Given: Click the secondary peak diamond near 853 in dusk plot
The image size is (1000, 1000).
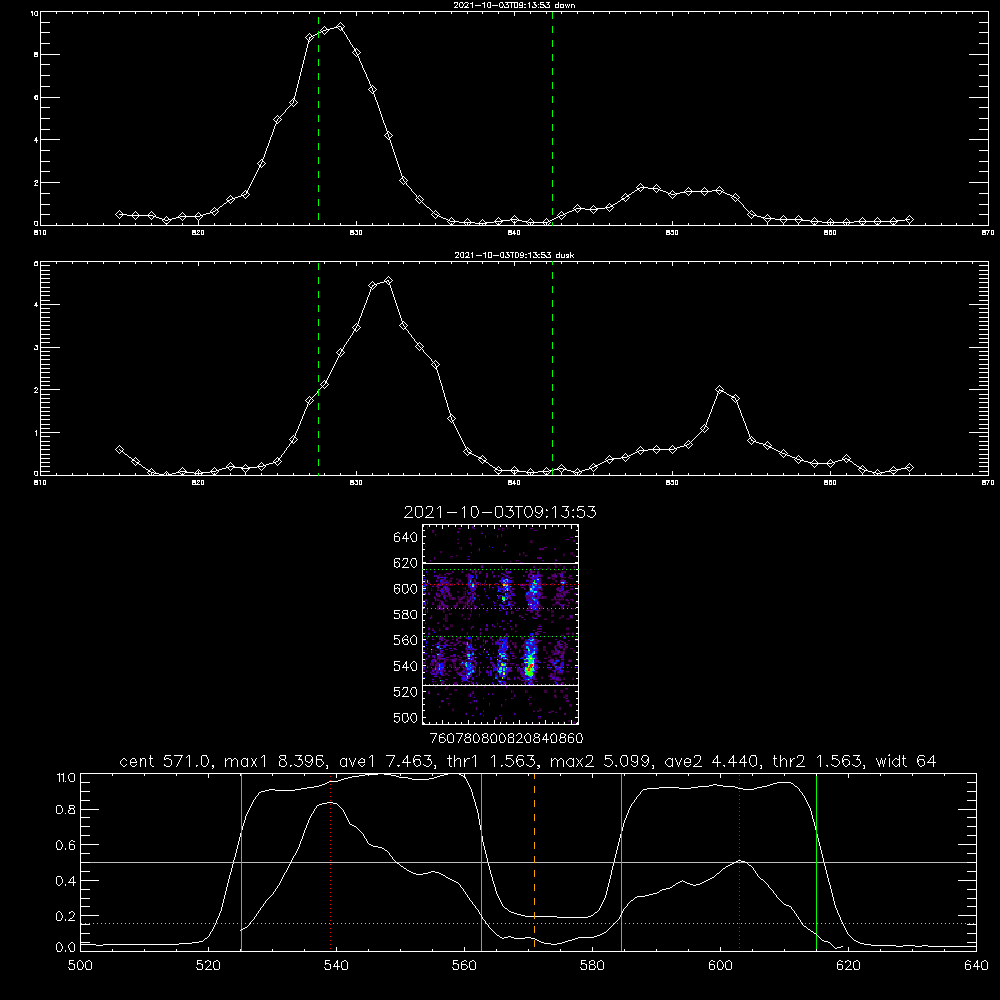Looking at the screenshot, I should (x=720, y=389).
